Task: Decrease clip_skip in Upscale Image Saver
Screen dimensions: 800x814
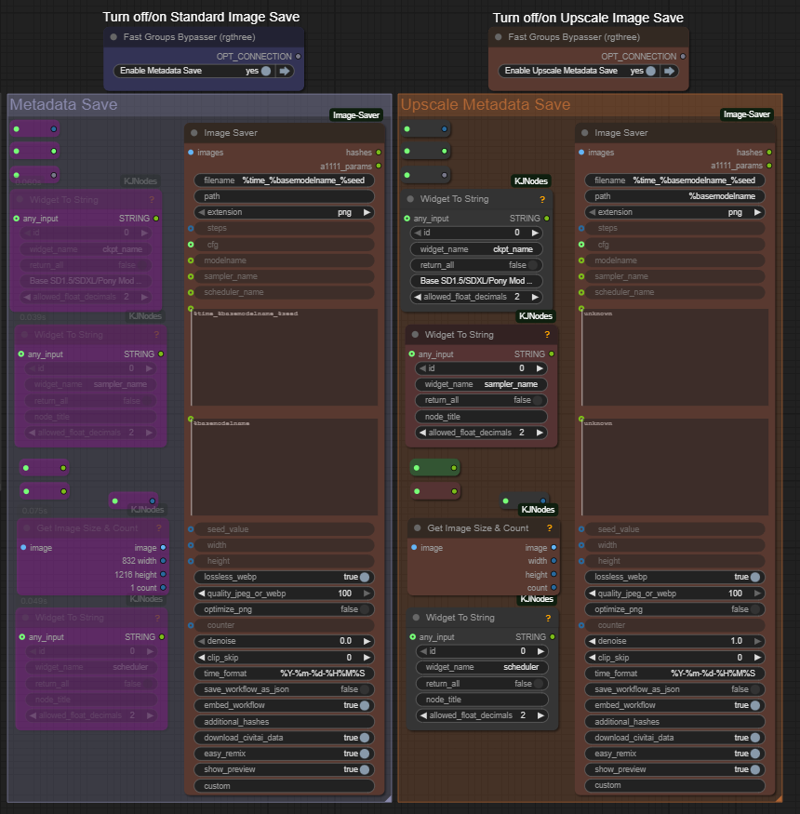Action: click(x=592, y=657)
